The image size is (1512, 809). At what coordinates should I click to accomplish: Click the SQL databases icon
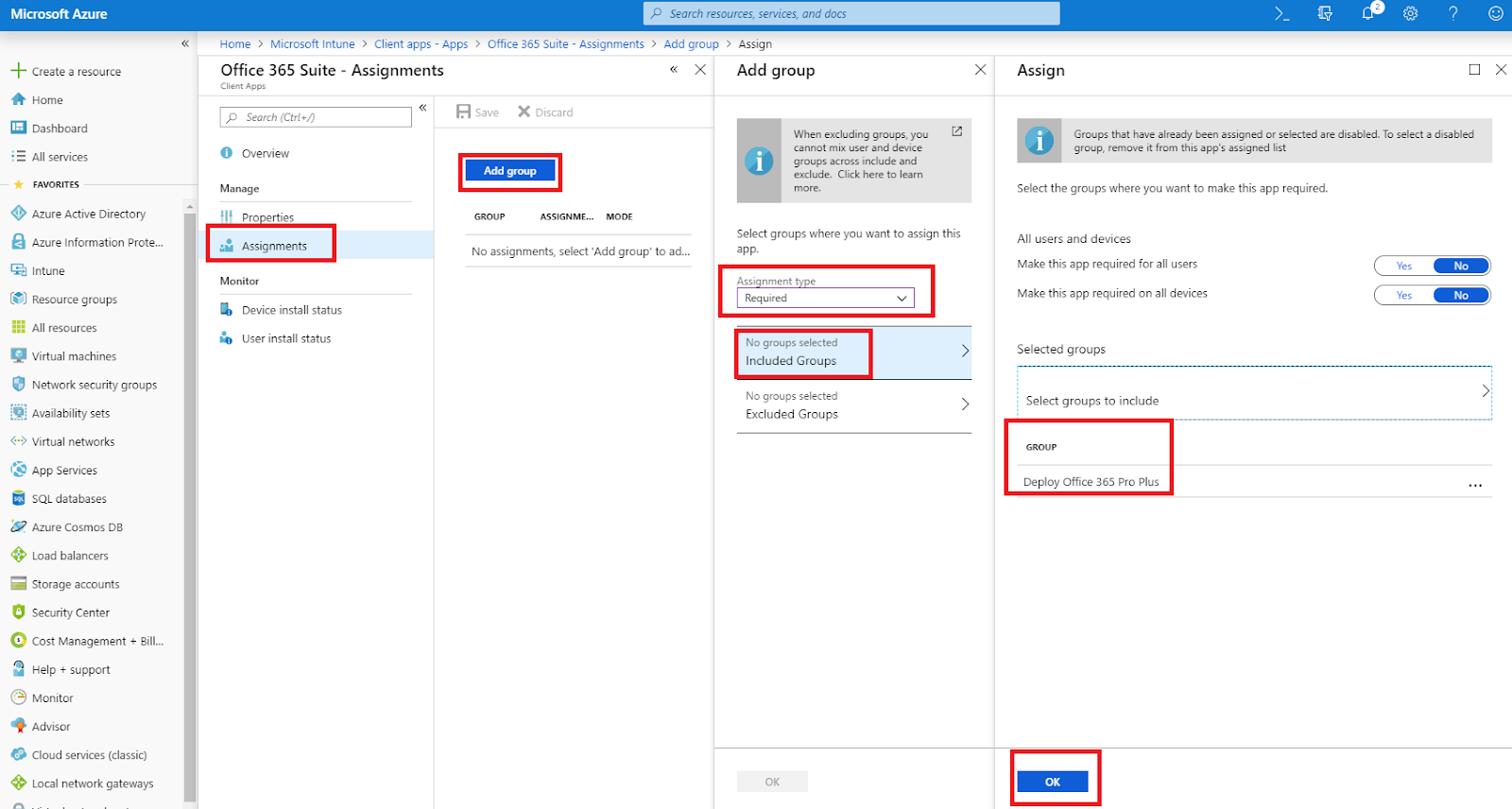[x=18, y=498]
